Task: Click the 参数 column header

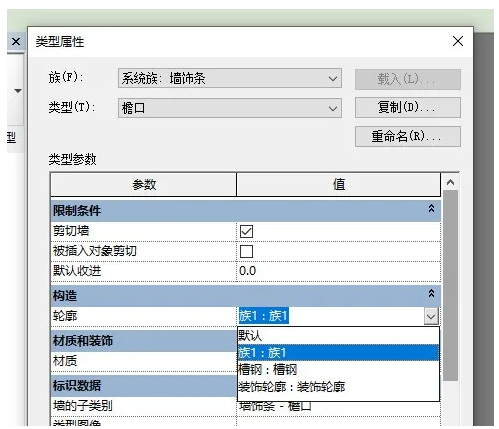Action: [144, 184]
